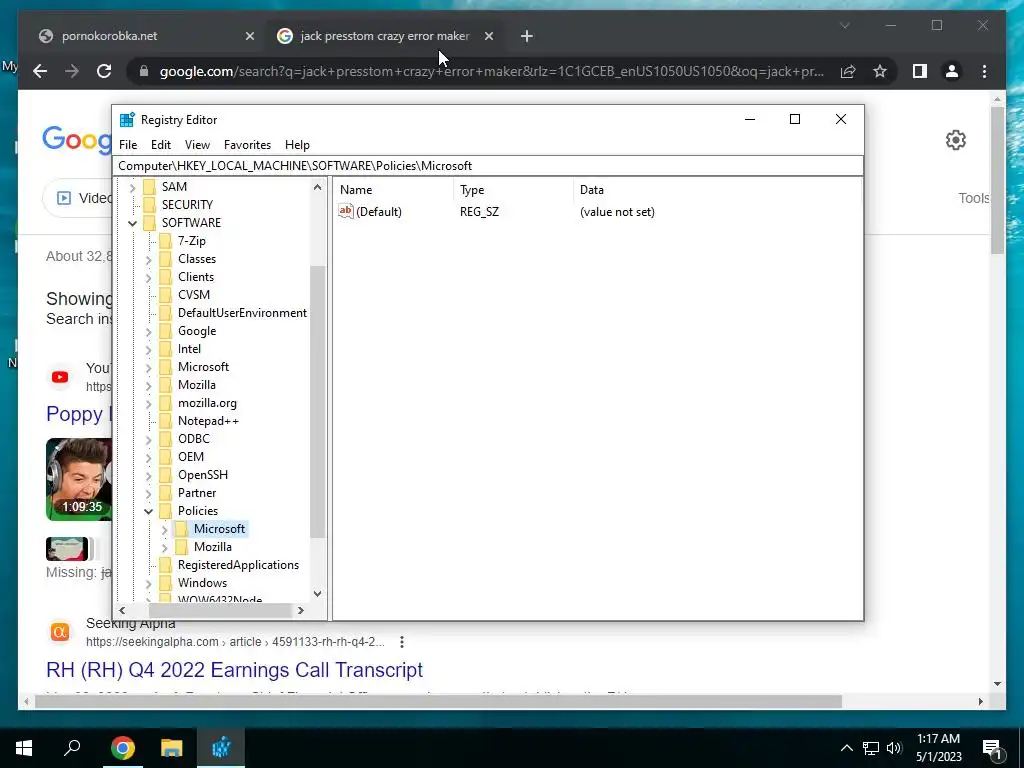The width and height of the screenshot is (1024, 768).
Task: Select the Partner key folder icon
Action: [166, 493]
